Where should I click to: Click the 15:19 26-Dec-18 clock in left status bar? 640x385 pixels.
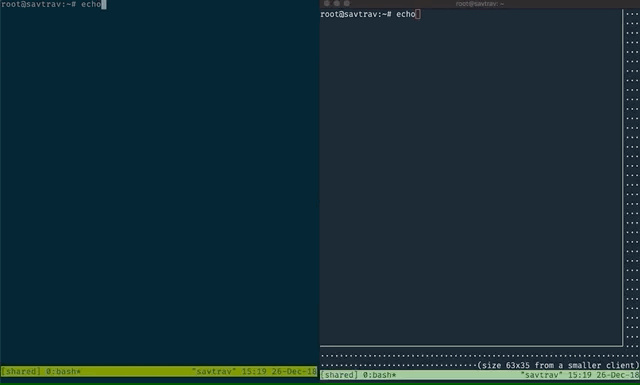279,372
